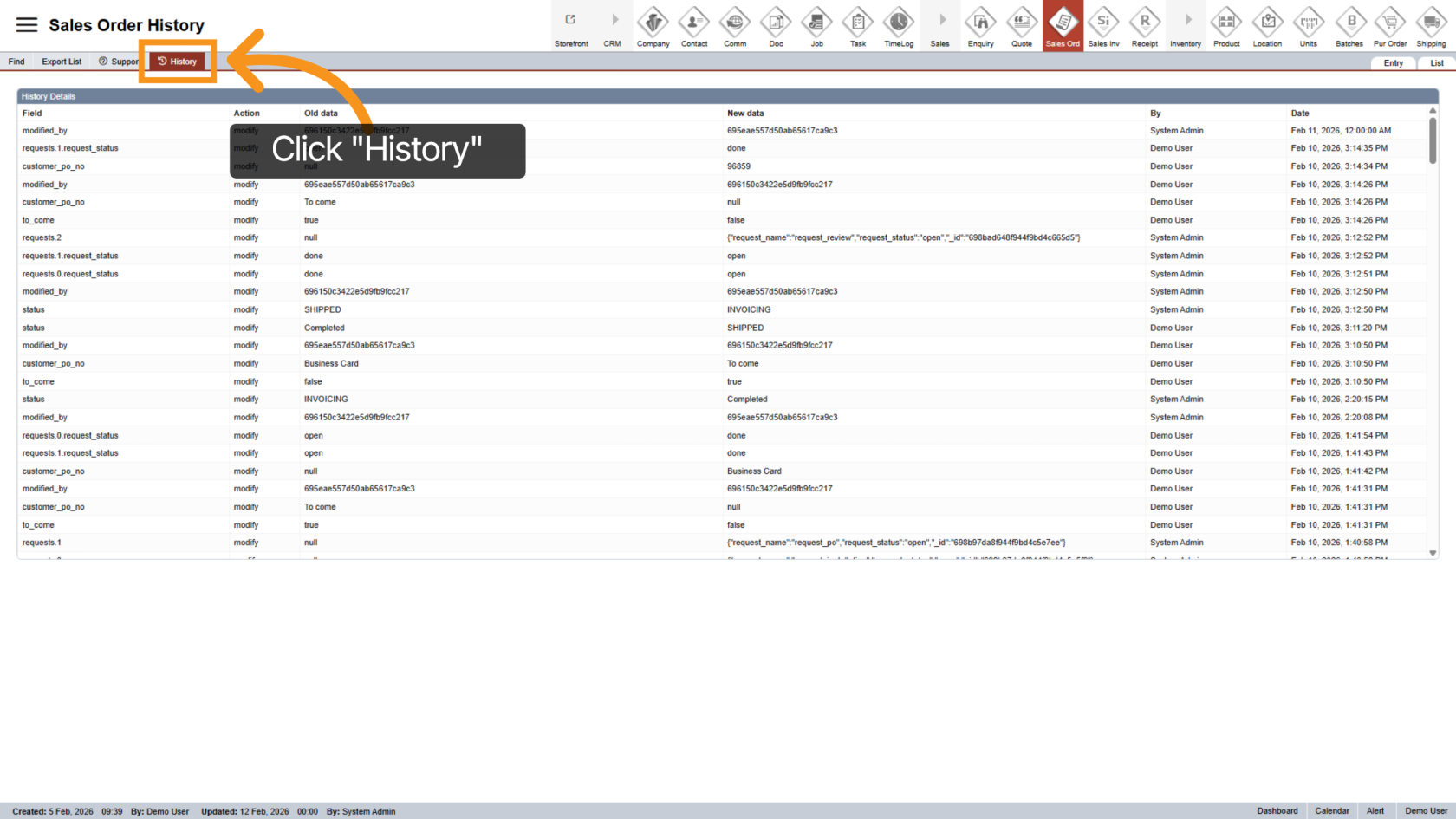Click the History toolbar button
Image resolution: width=1456 pixels, height=819 pixels.
pos(178,62)
